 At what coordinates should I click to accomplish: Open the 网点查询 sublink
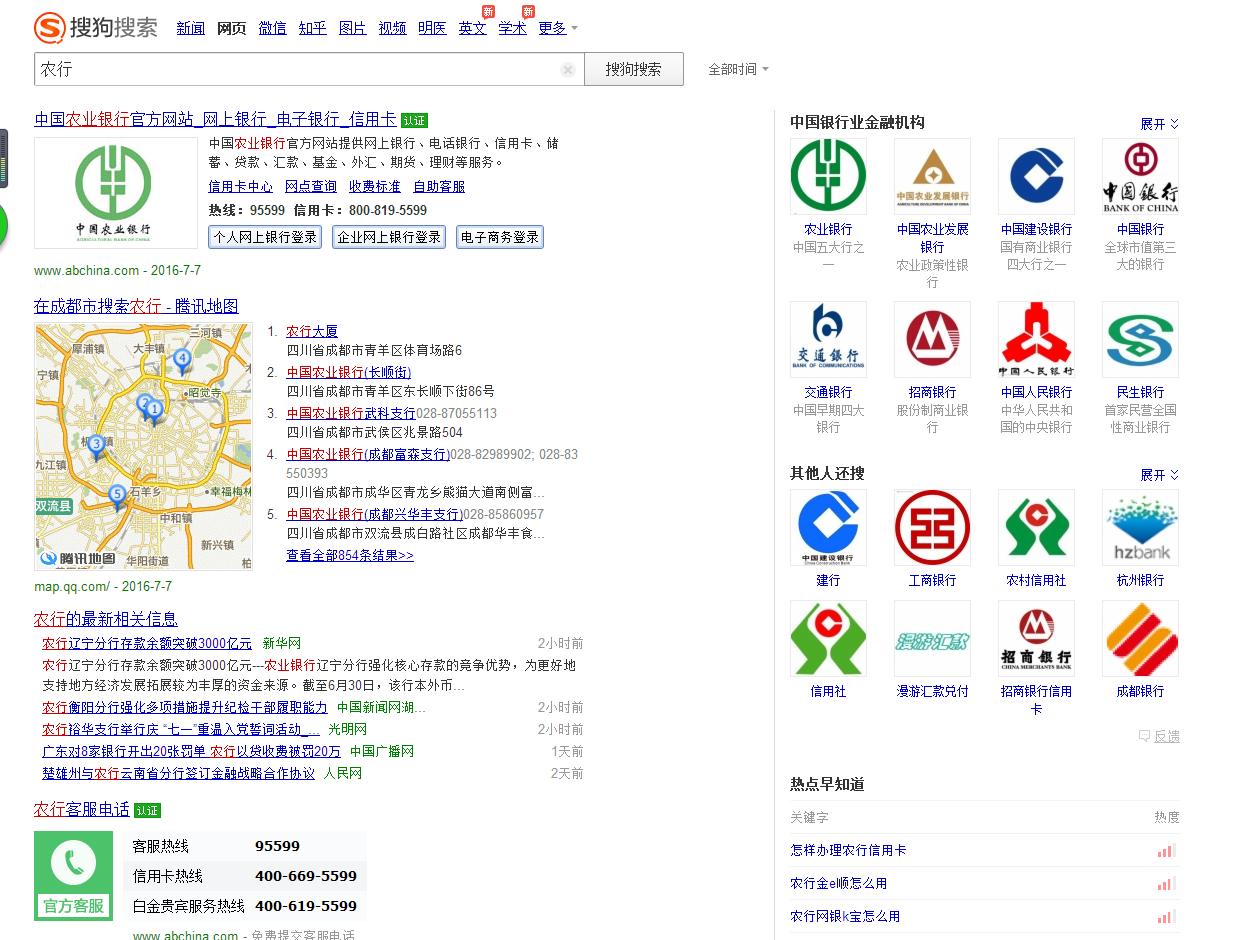311,186
